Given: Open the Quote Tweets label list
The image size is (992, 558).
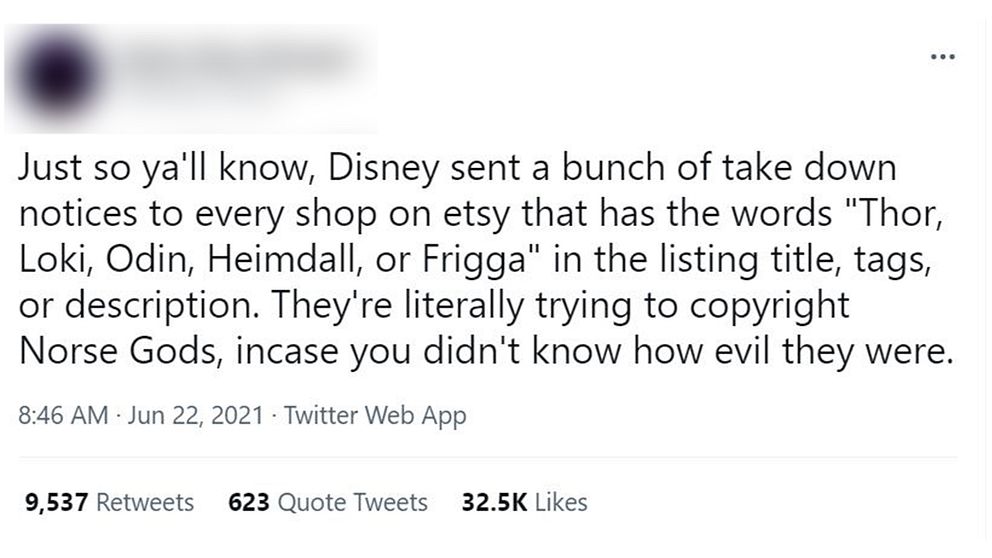Looking at the screenshot, I should (x=353, y=502).
